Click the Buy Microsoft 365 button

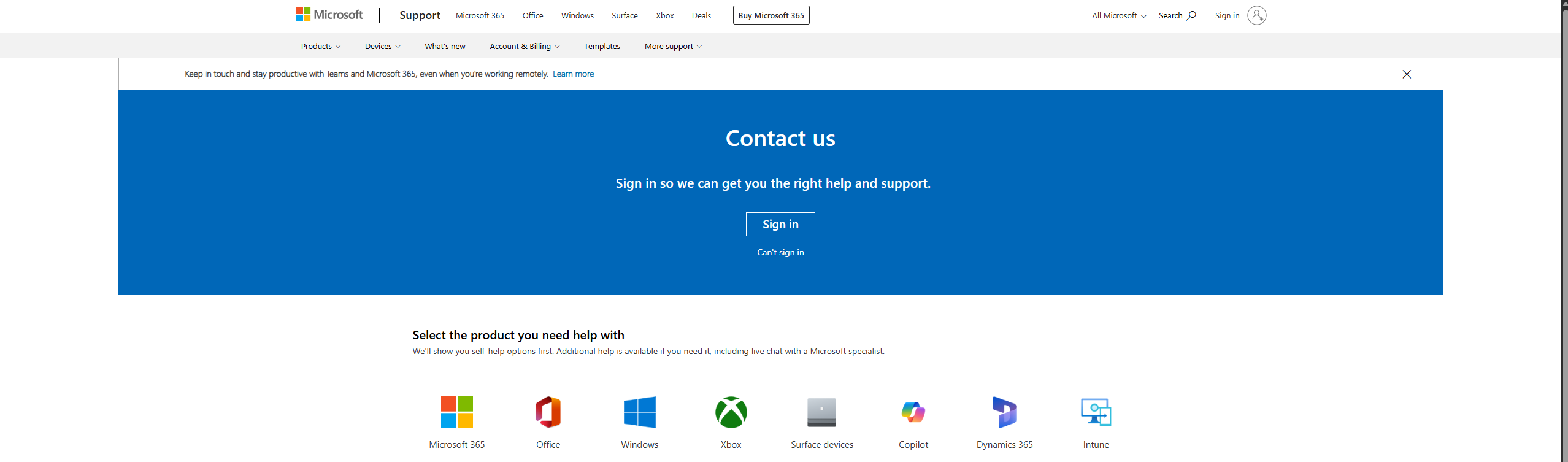(x=771, y=15)
